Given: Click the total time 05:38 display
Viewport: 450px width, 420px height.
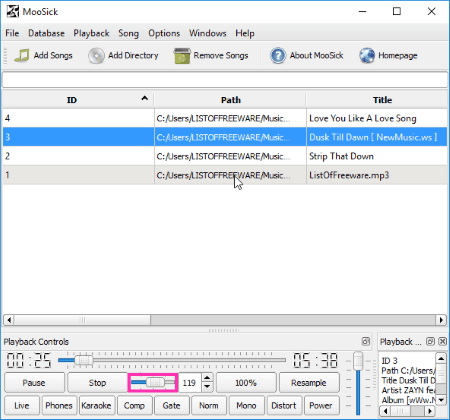Looking at the screenshot, I should pos(315,360).
